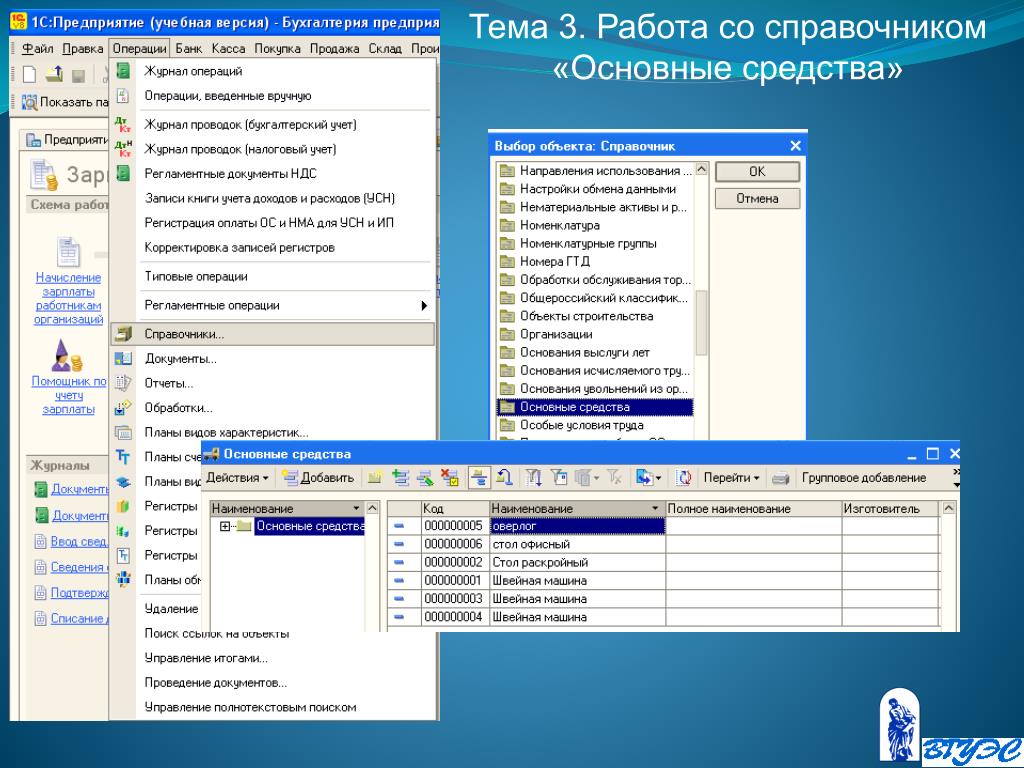The width and height of the screenshot is (1024, 768).
Task: Click Планы видов характеристик menu icon
Action: (123, 432)
